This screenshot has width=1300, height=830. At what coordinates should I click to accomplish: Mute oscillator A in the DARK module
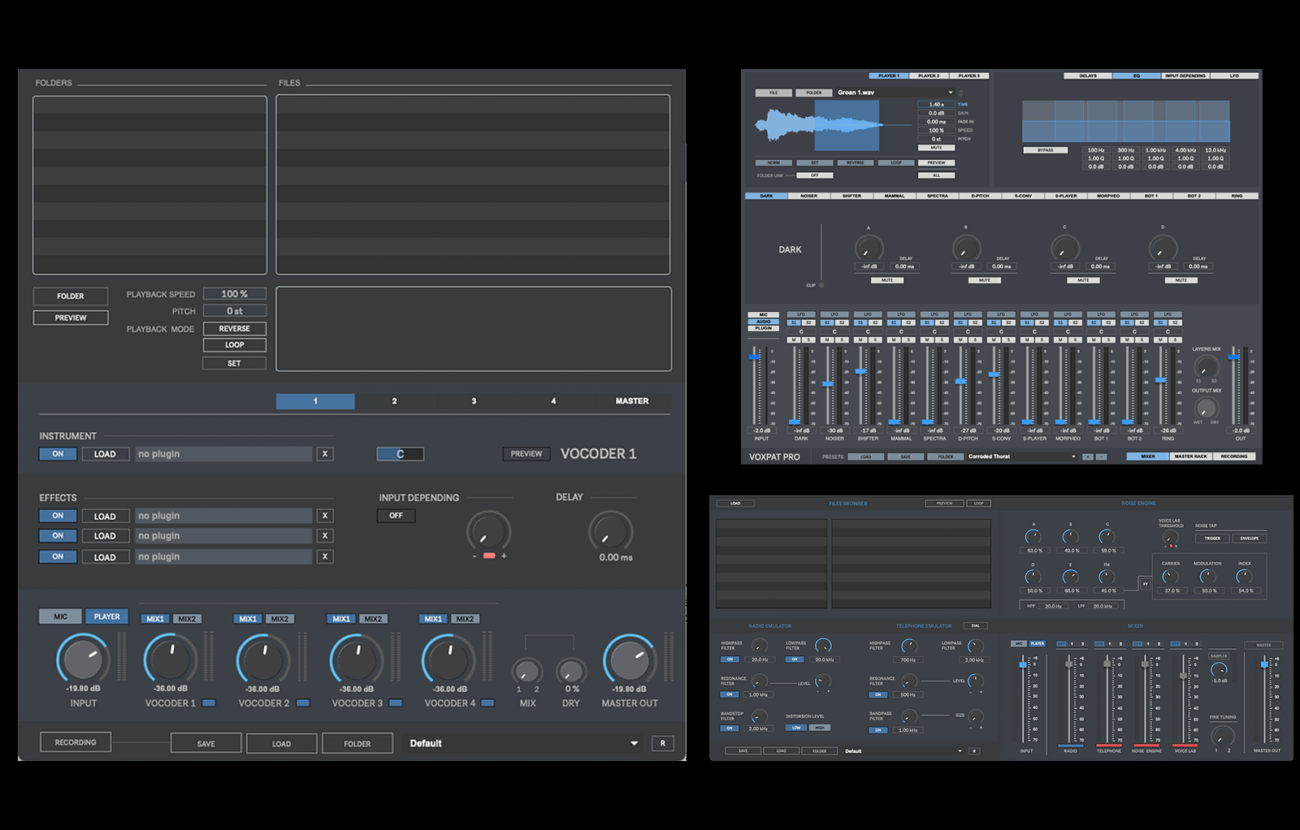[887, 281]
